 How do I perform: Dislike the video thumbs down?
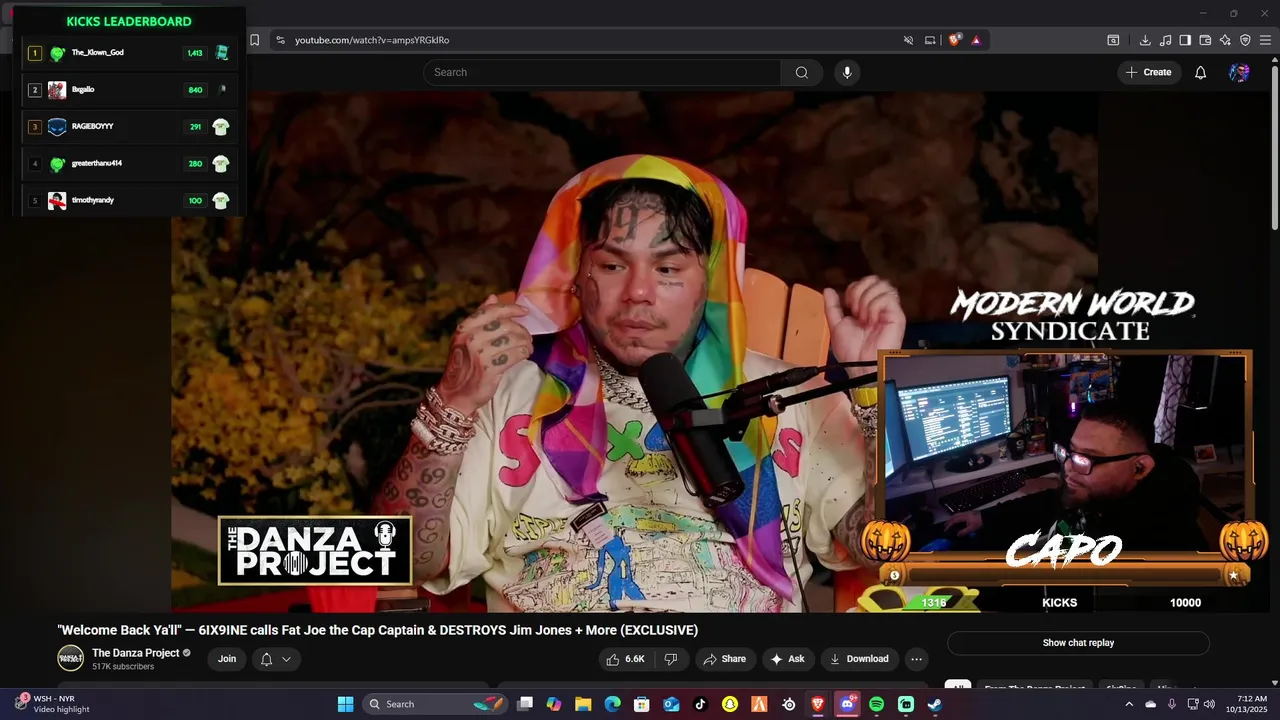tap(671, 659)
